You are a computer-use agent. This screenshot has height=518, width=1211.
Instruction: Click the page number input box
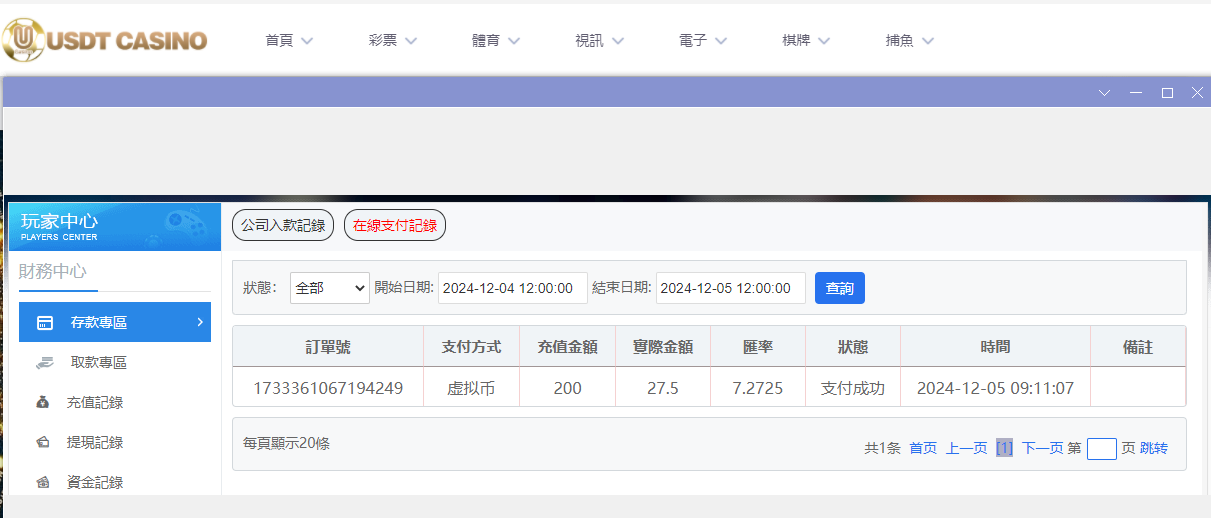point(1101,448)
